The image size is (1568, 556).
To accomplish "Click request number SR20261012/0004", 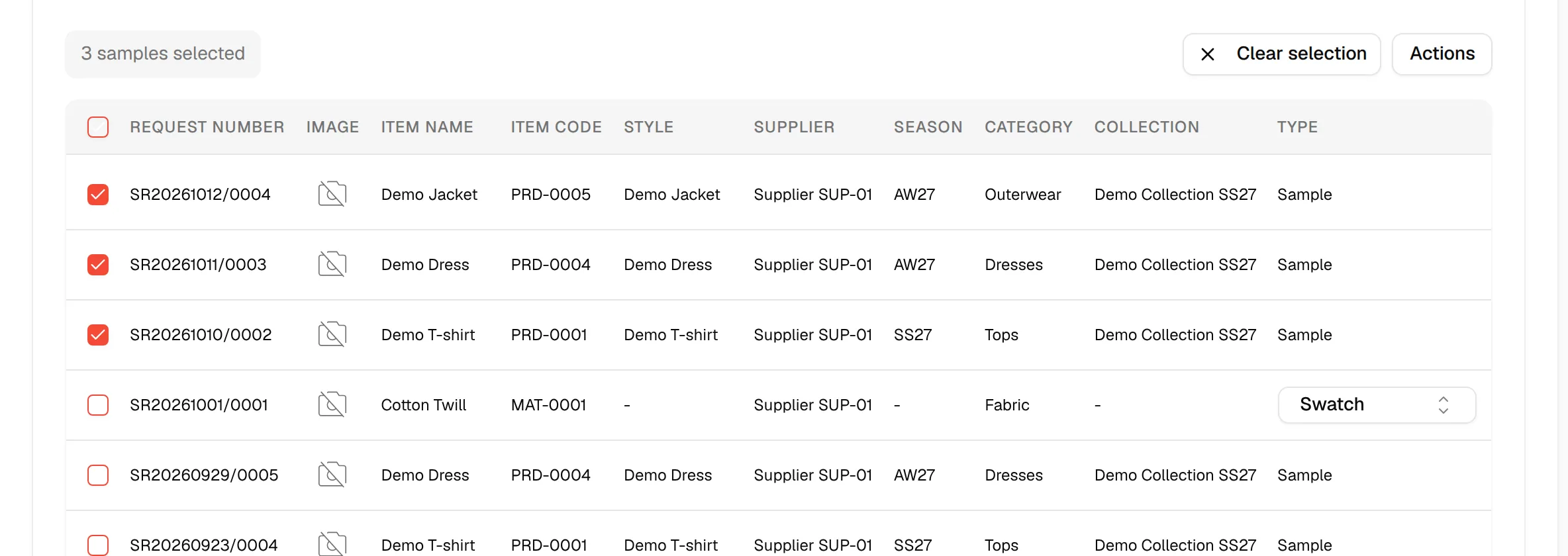I will coord(200,195).
